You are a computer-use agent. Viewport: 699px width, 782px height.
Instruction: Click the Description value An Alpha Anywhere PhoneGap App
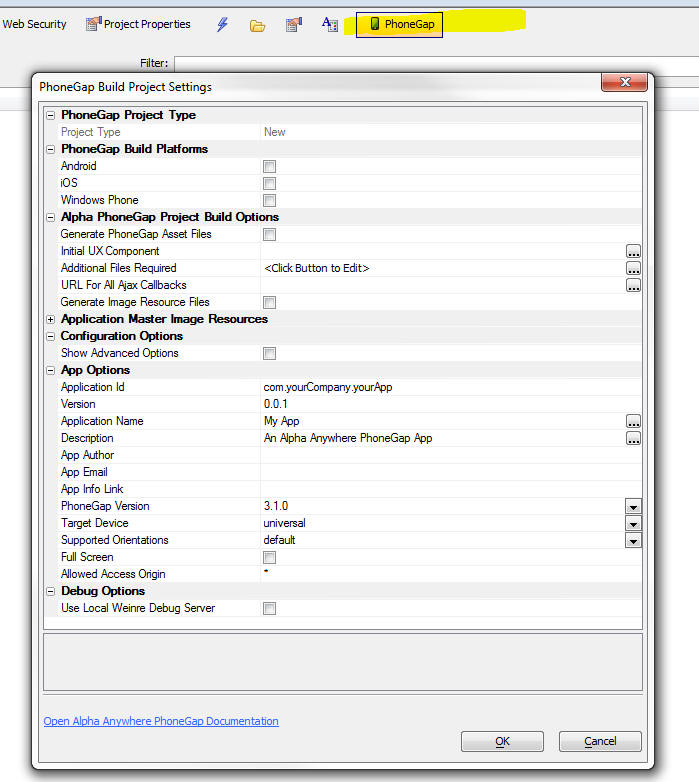(x=348, y=438)
